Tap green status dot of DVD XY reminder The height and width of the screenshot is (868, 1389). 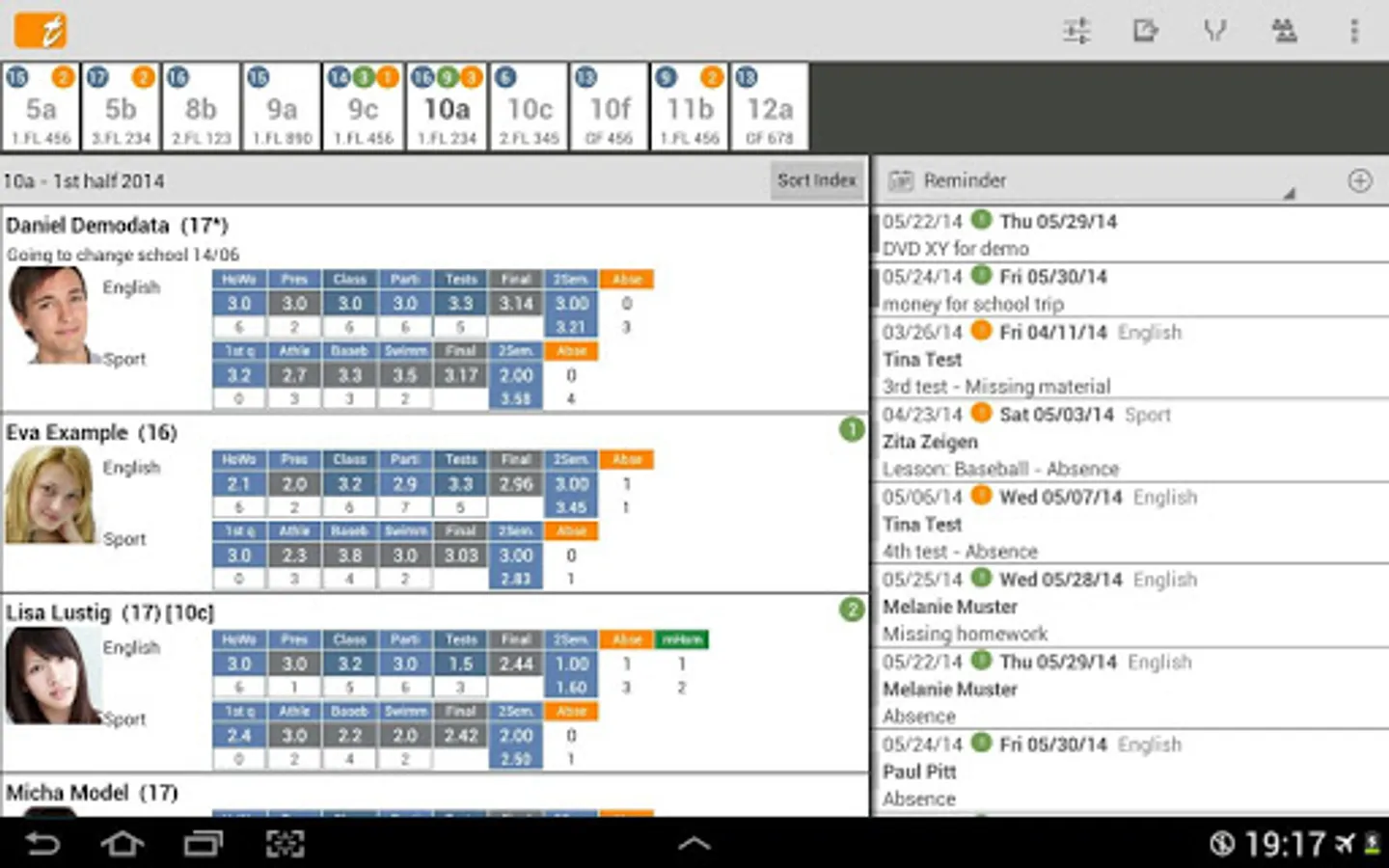point(981,220)
